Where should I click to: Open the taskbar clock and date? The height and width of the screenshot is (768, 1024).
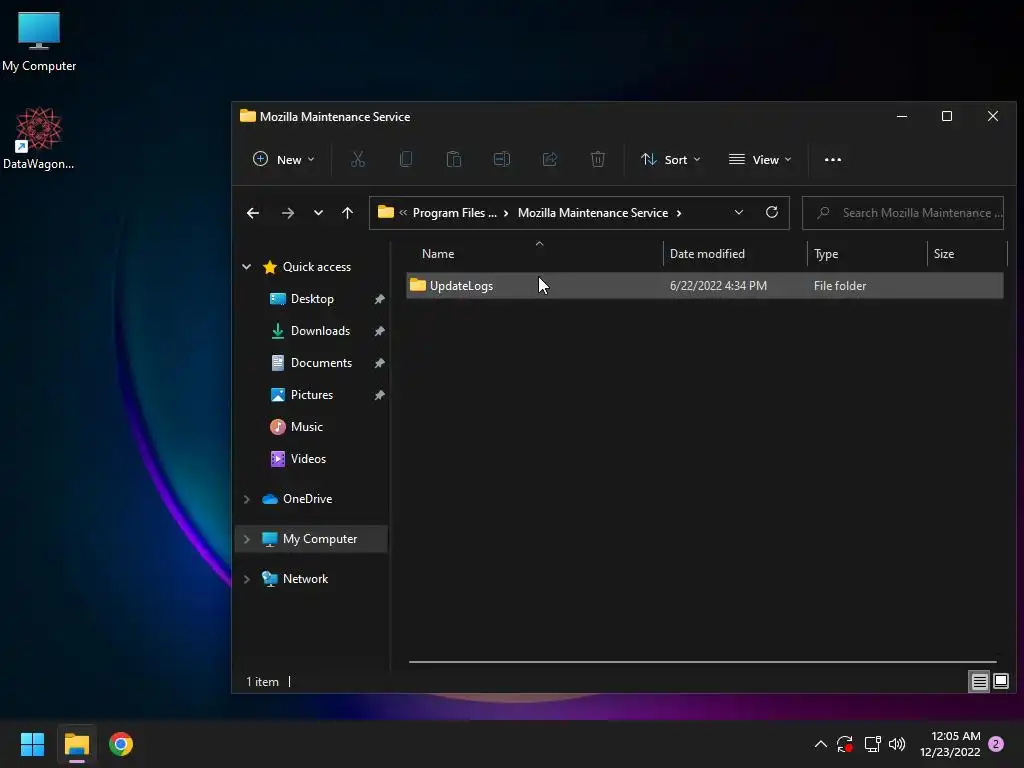pos(950,744)
